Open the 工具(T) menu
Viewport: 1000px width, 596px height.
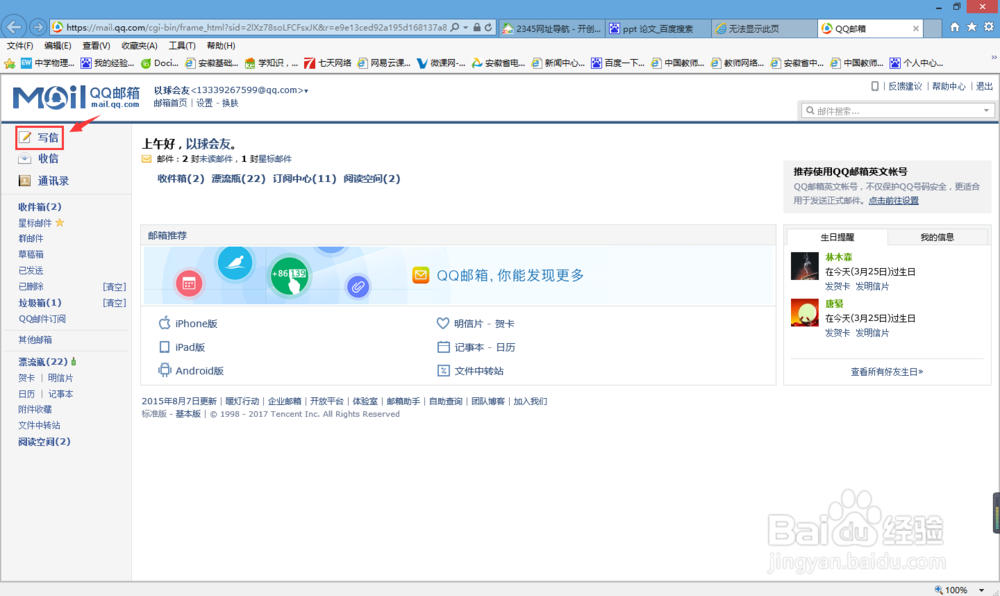click(x=182, y=46)
